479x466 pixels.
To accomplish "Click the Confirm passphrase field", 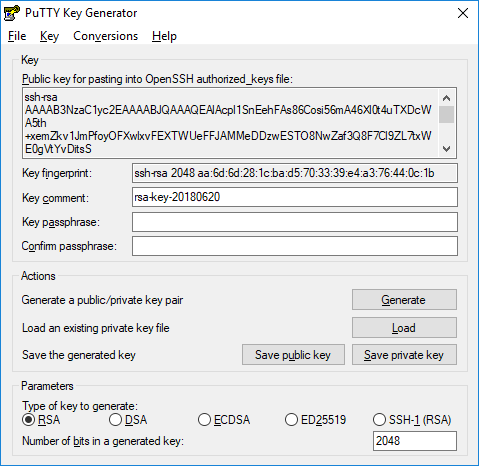I will [x=295, y=246].
